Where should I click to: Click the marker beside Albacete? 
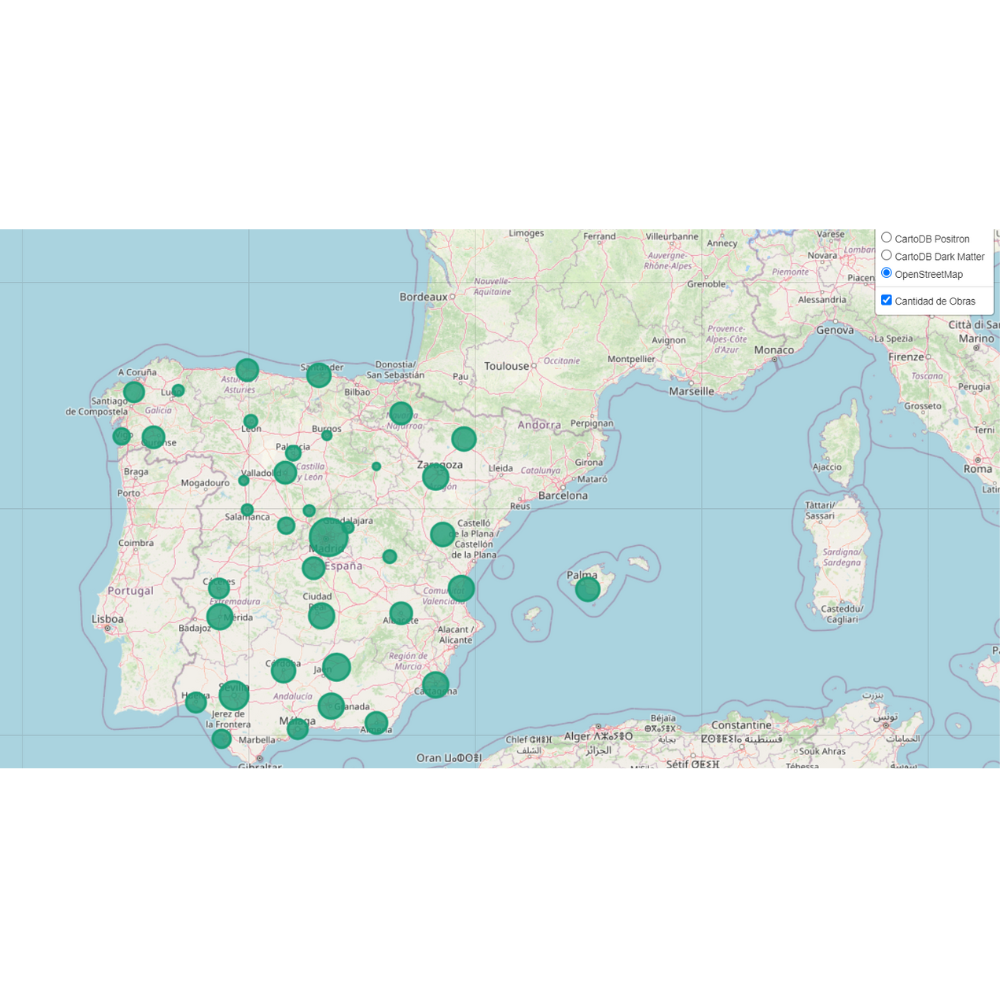click(402, 612)
